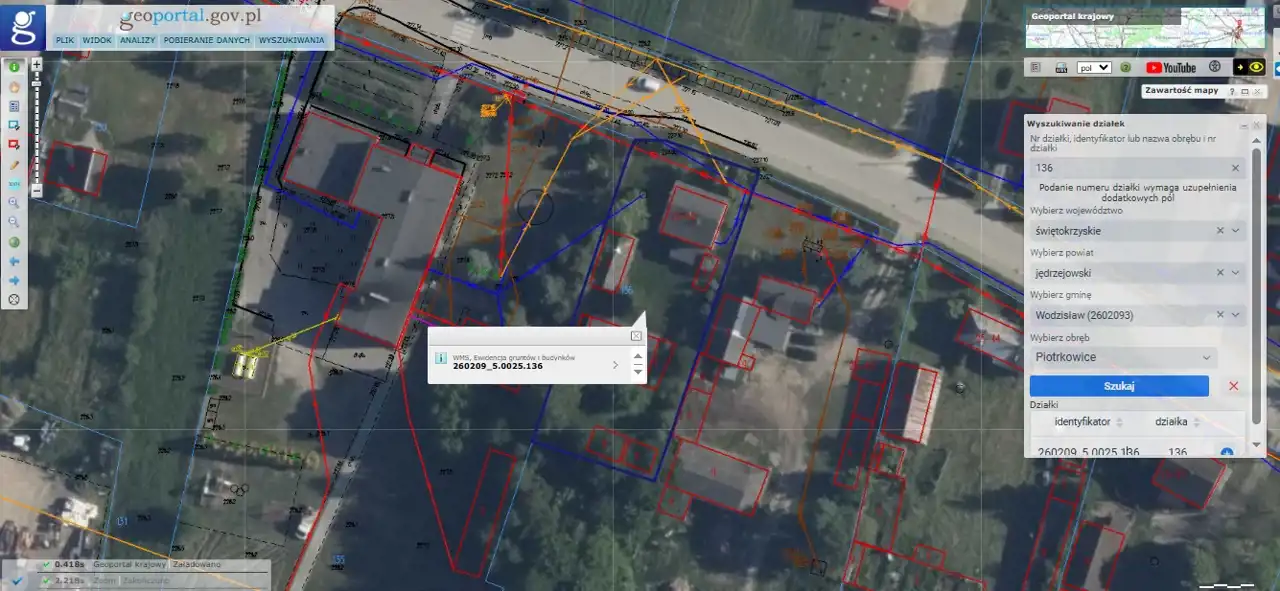Viewport: 1280px width, 591px height.
Task: Expand the Wybierz powiat dropdown
Action: (1236, 273)
